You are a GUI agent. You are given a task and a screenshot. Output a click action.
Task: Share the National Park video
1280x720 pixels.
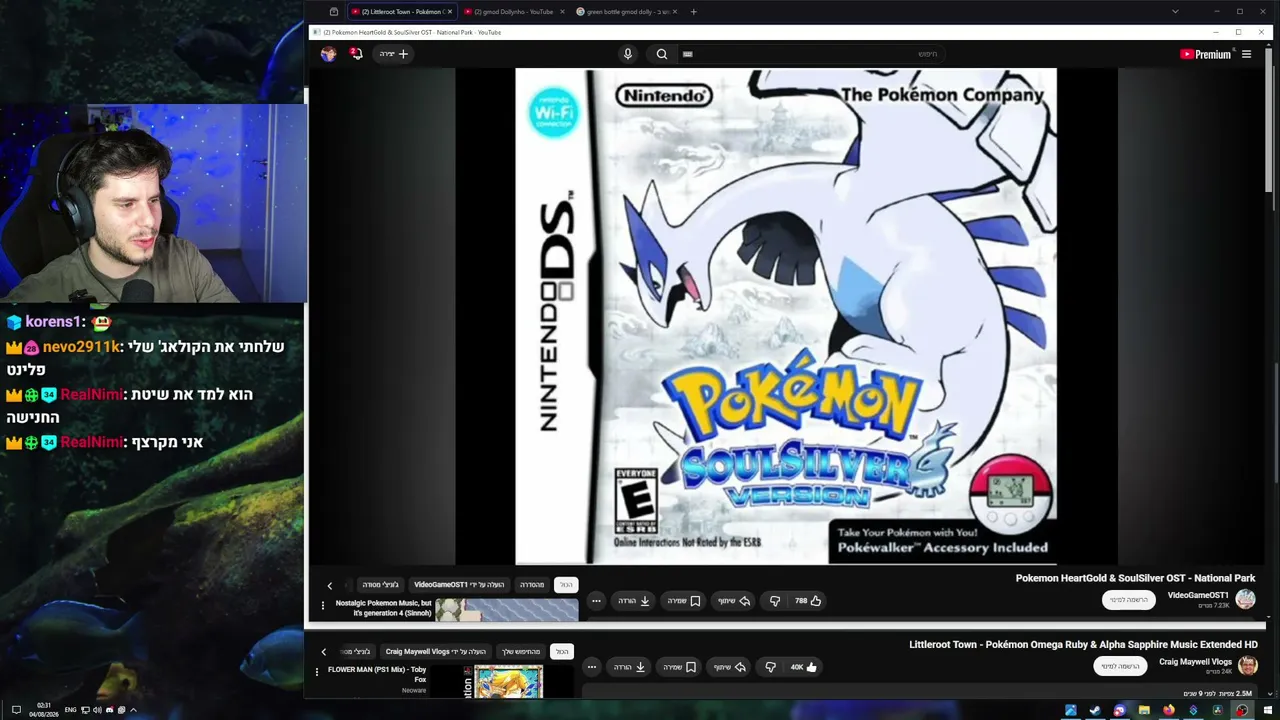734,601
